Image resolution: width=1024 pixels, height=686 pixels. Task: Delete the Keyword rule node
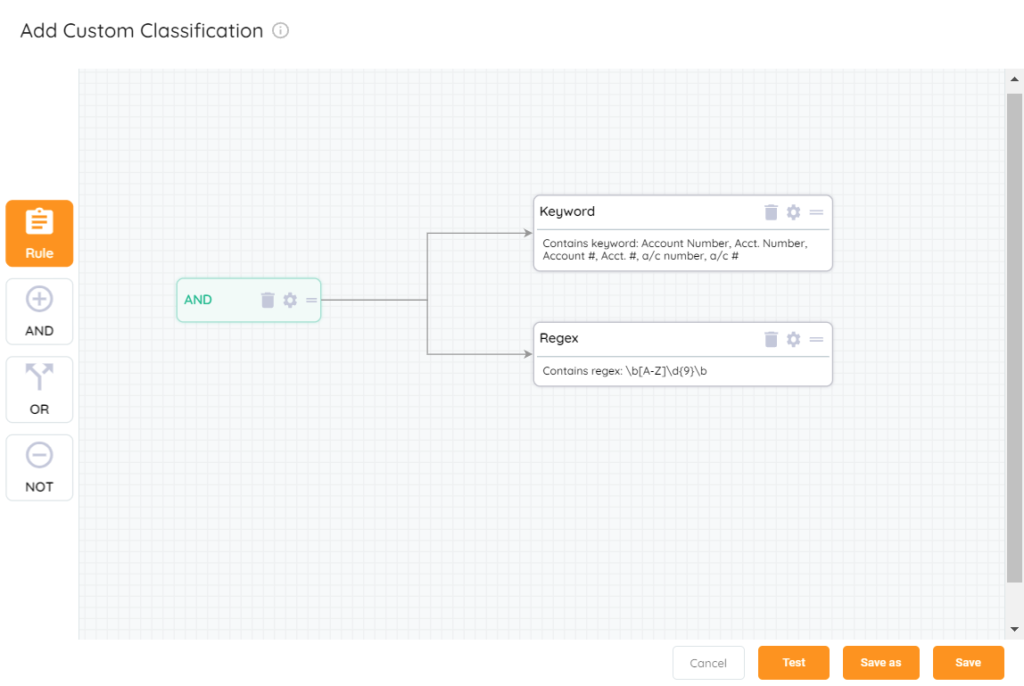(771, 212)
